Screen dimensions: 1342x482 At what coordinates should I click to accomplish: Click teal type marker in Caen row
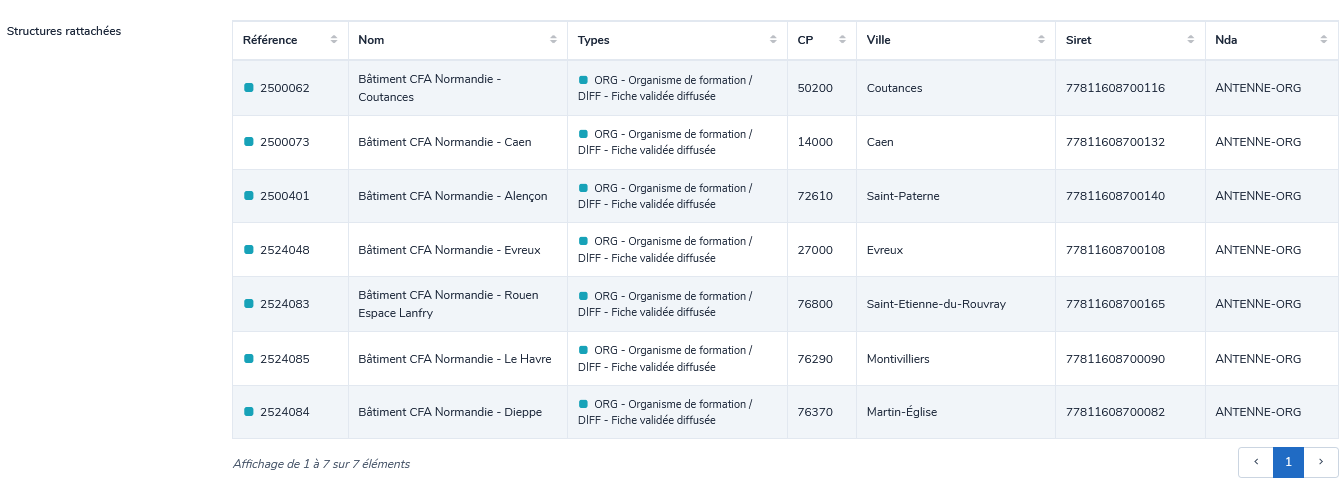coord(583,134)
